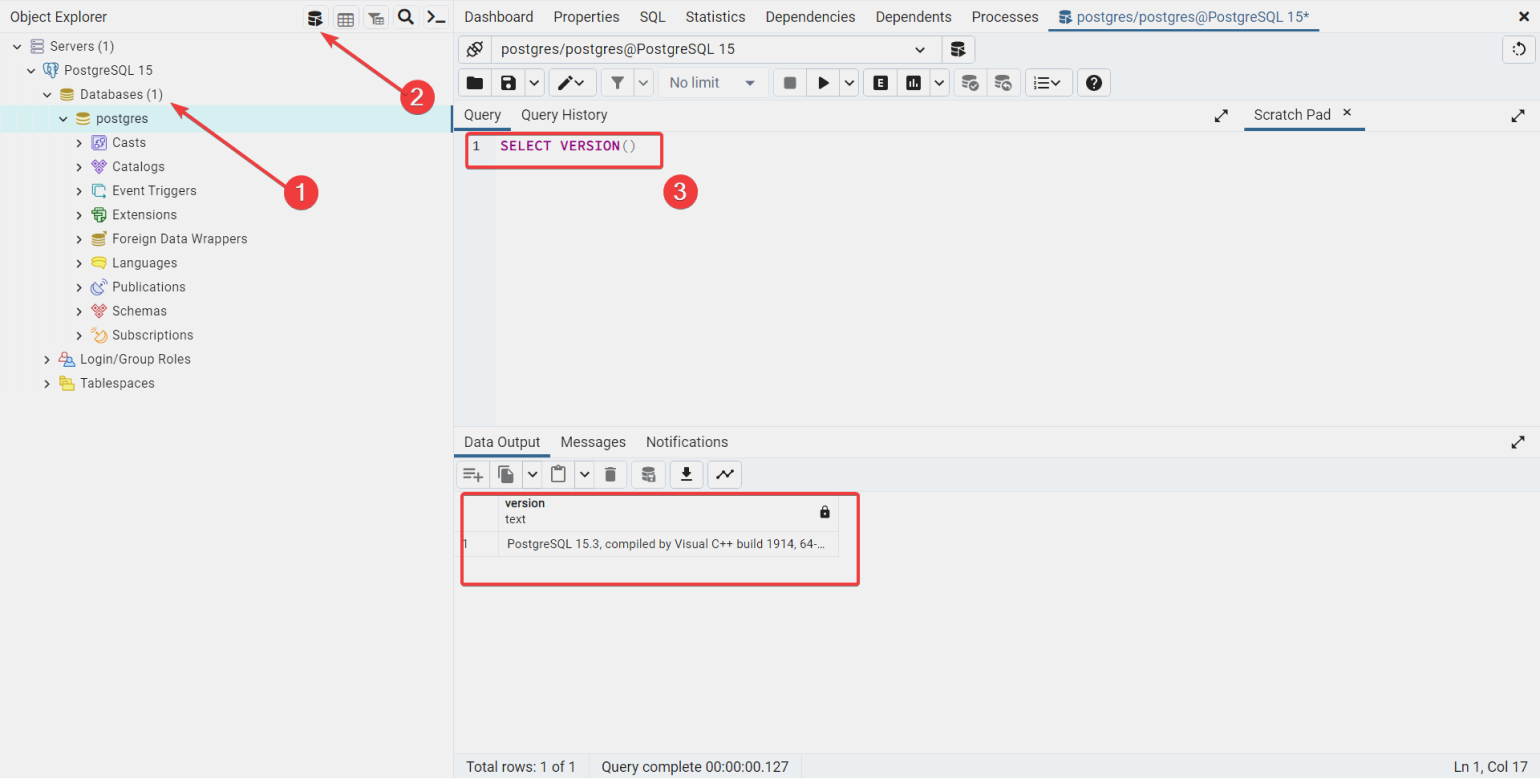1540x779 pixels.
Task: Open the connection dropdown postgres/postgres@PostgreSQL 15
Action: tap(716, 49)
